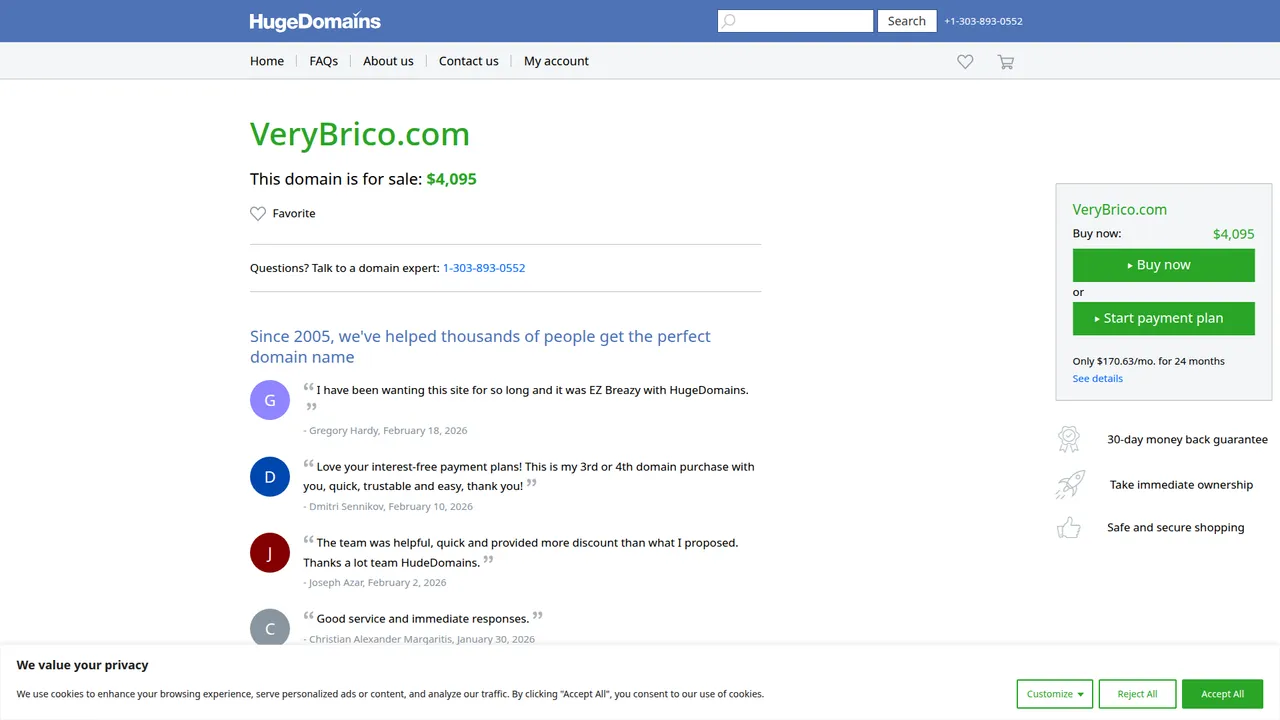Click the magnifier icon in search box

(x=729, y=21)
